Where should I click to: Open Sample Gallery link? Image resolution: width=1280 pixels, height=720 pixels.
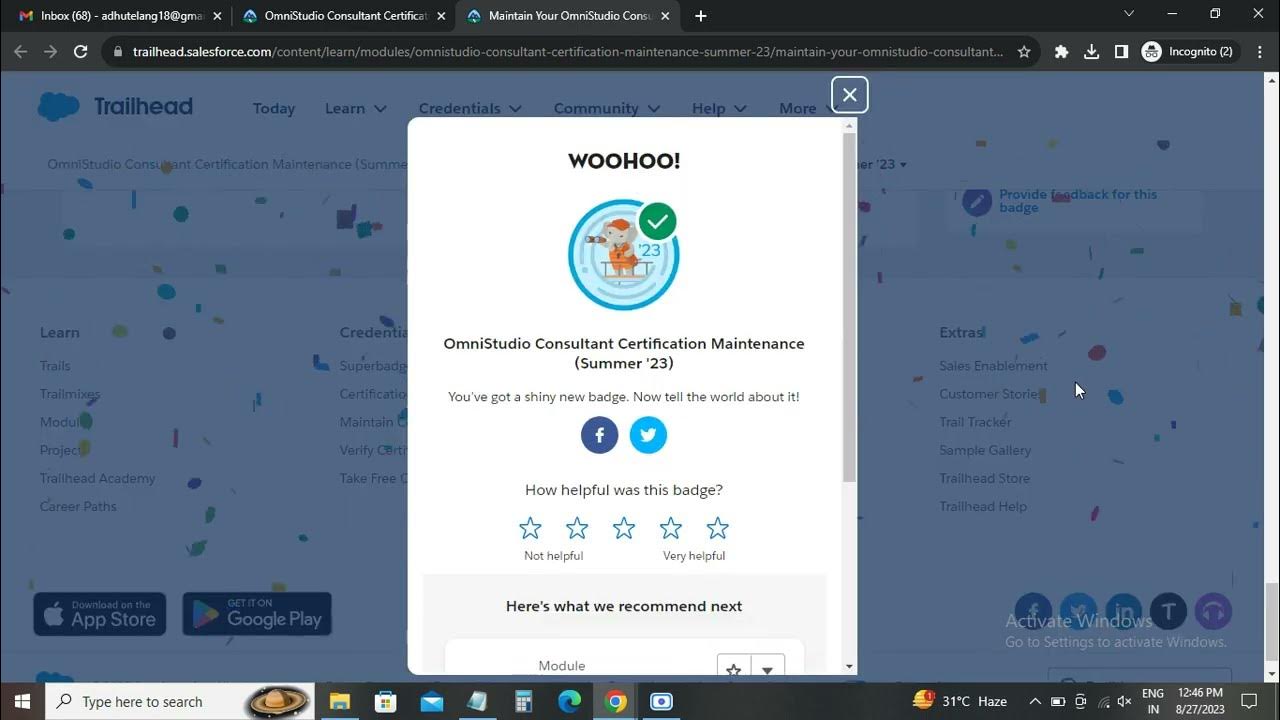985,450
